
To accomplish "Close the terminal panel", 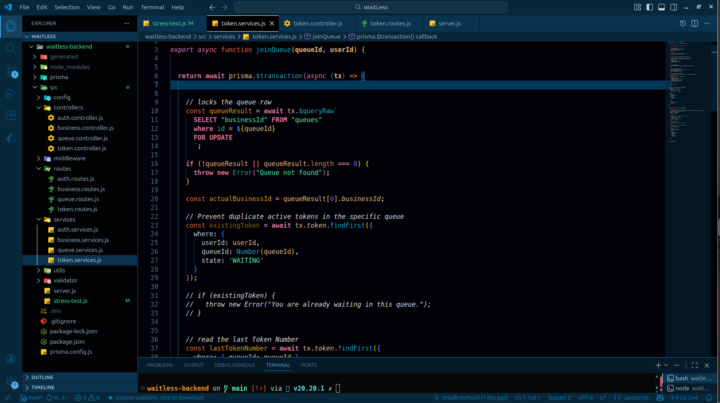I will (x=707, y=365).
